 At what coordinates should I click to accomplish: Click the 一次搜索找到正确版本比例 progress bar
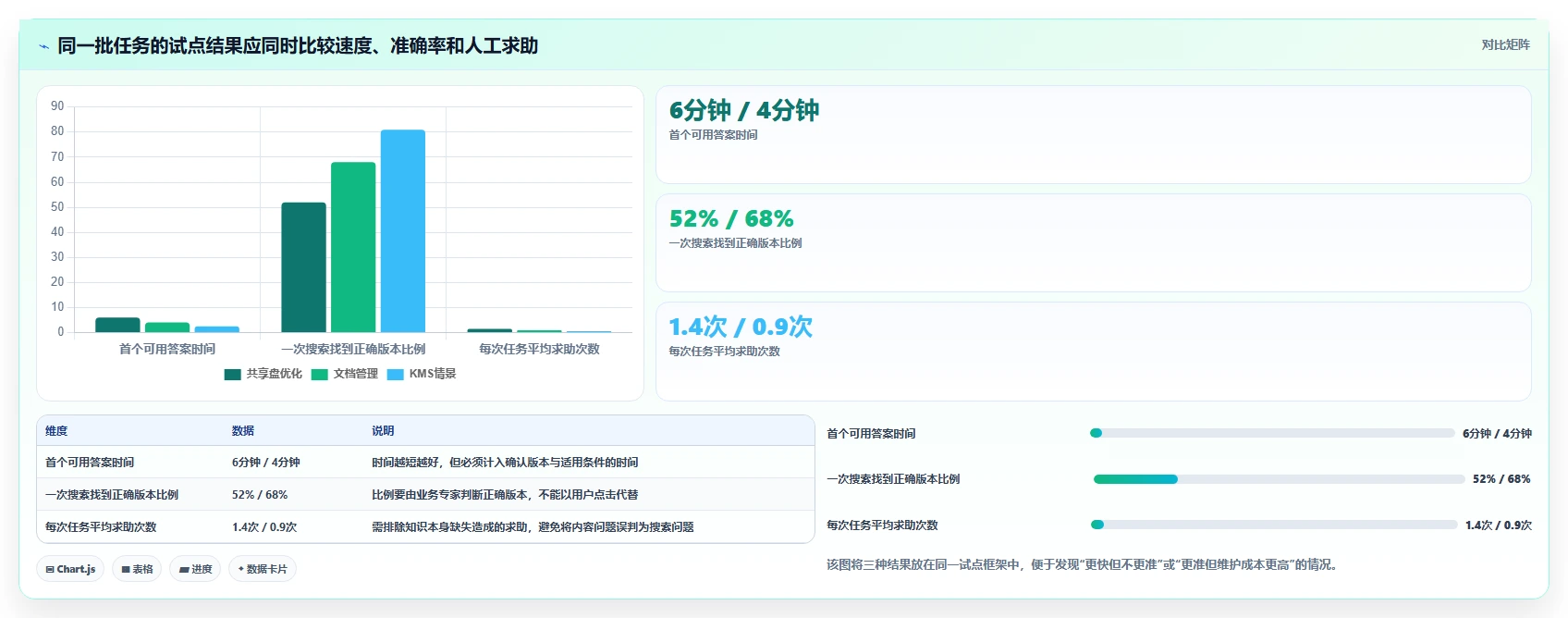click(1279, 479)
